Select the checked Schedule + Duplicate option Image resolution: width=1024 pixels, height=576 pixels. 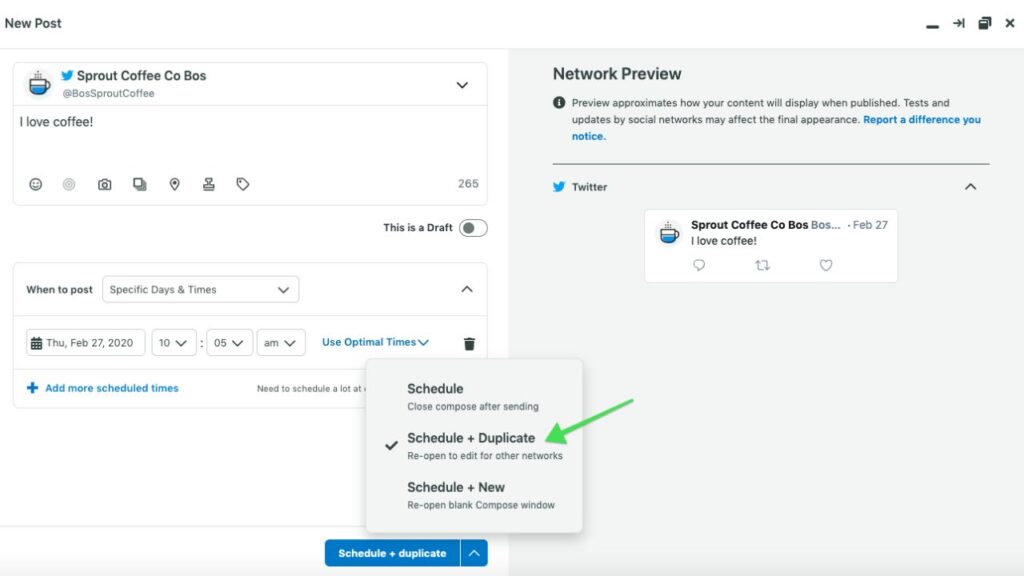click(x=470, y=438)
